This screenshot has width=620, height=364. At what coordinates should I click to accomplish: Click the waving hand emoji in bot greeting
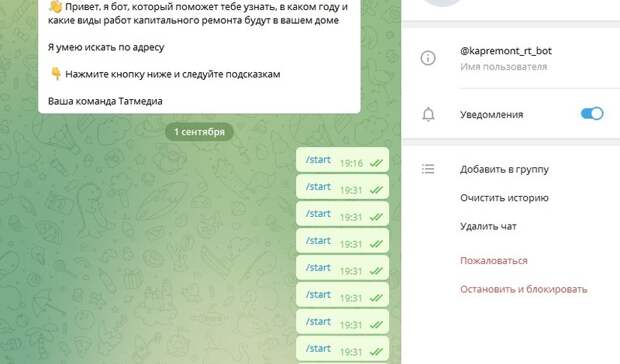coord(56,6)
